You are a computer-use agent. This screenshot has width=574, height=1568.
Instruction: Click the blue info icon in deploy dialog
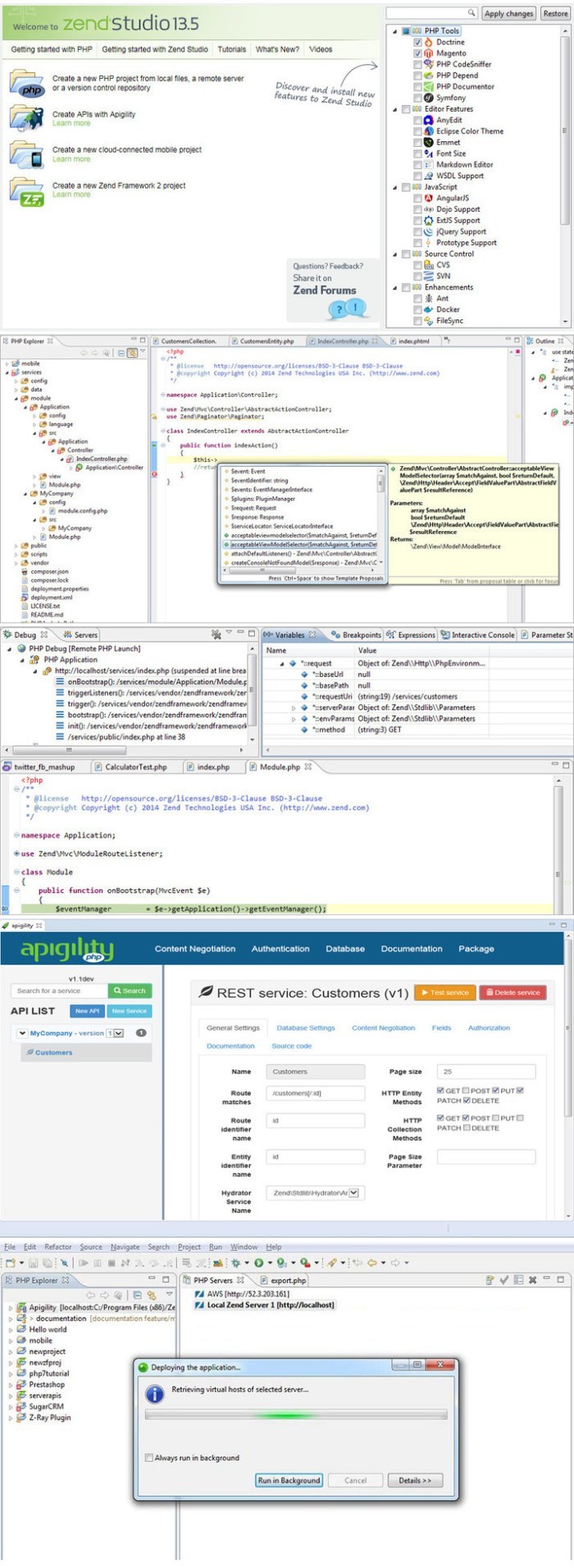154,1394
